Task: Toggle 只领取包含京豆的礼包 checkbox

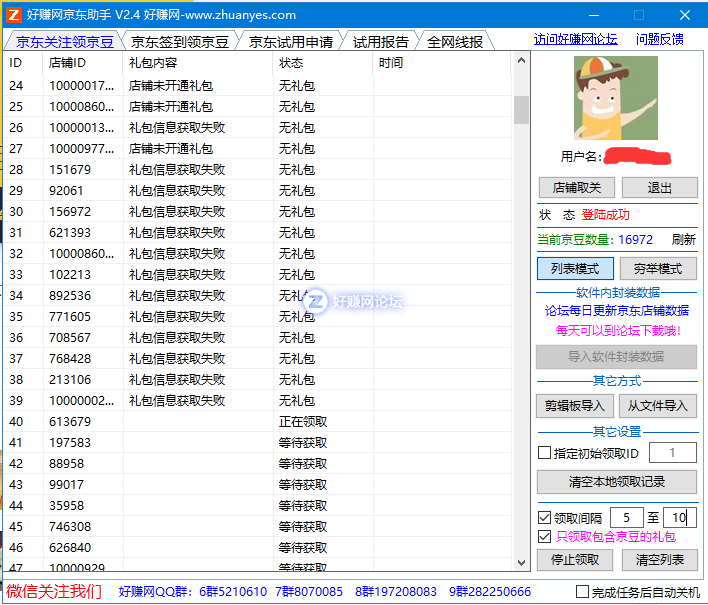Action: tap(545, 536)
